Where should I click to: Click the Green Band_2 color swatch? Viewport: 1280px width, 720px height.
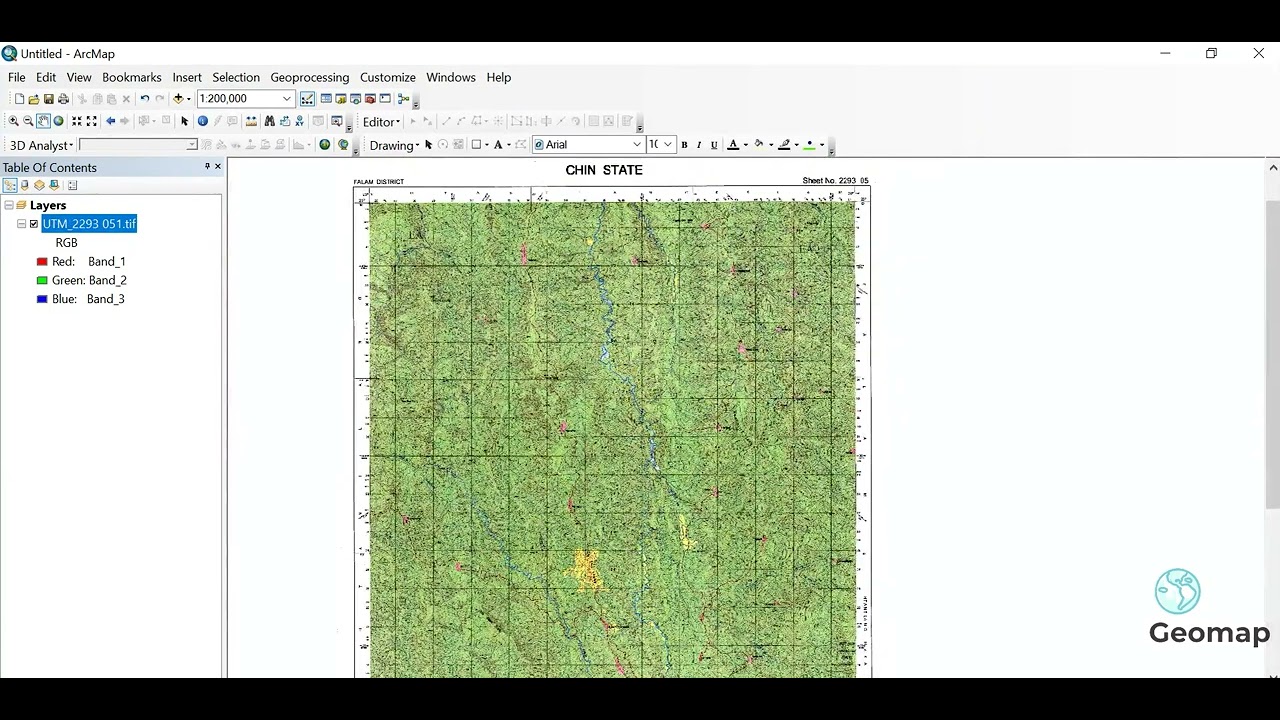(x=42, y=281)
